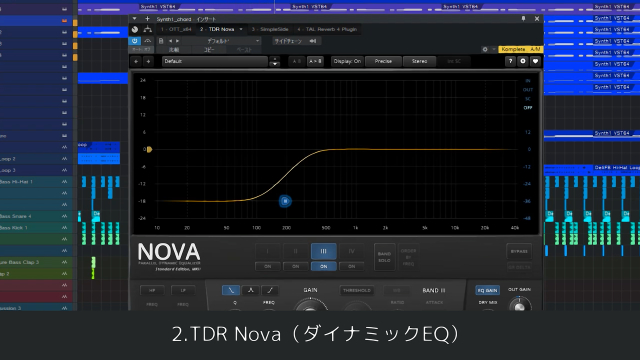Click the blue Band III node on graph
640x360 pixels.
285,201
